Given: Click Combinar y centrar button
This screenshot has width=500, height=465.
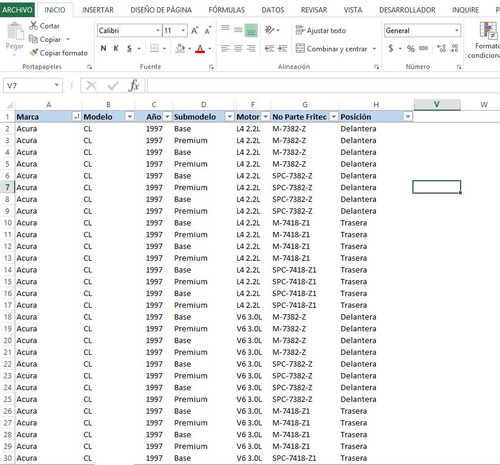Looking at the screenshot, I should tap(331, 49).
